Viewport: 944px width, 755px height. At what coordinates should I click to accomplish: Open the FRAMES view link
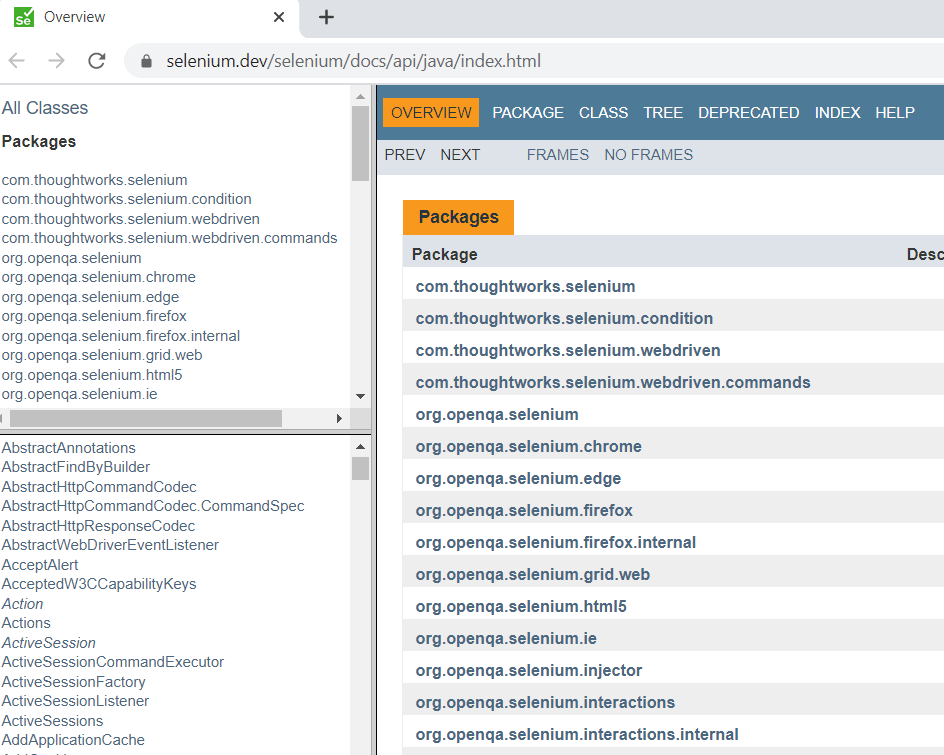pyautogui.click(x=558, y=154)
